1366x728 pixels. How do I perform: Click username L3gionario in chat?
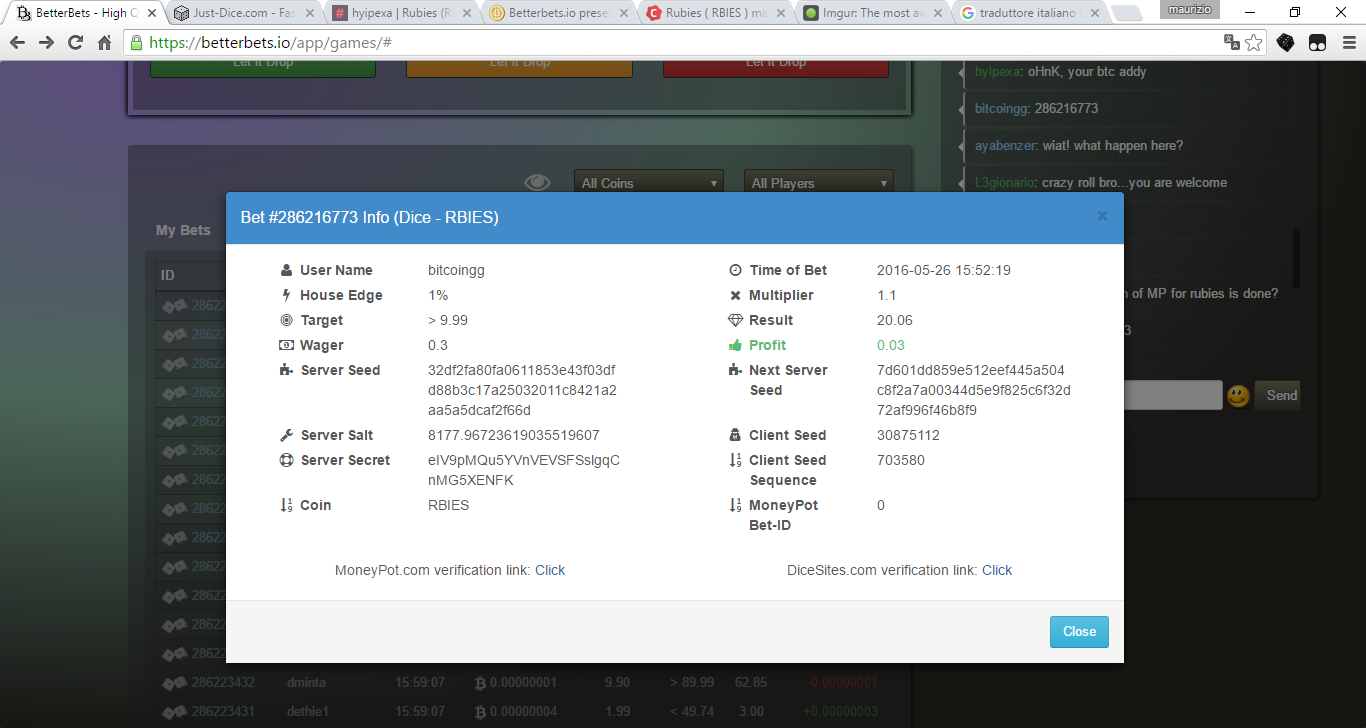pyautogui.click(x=1005, y=182)
